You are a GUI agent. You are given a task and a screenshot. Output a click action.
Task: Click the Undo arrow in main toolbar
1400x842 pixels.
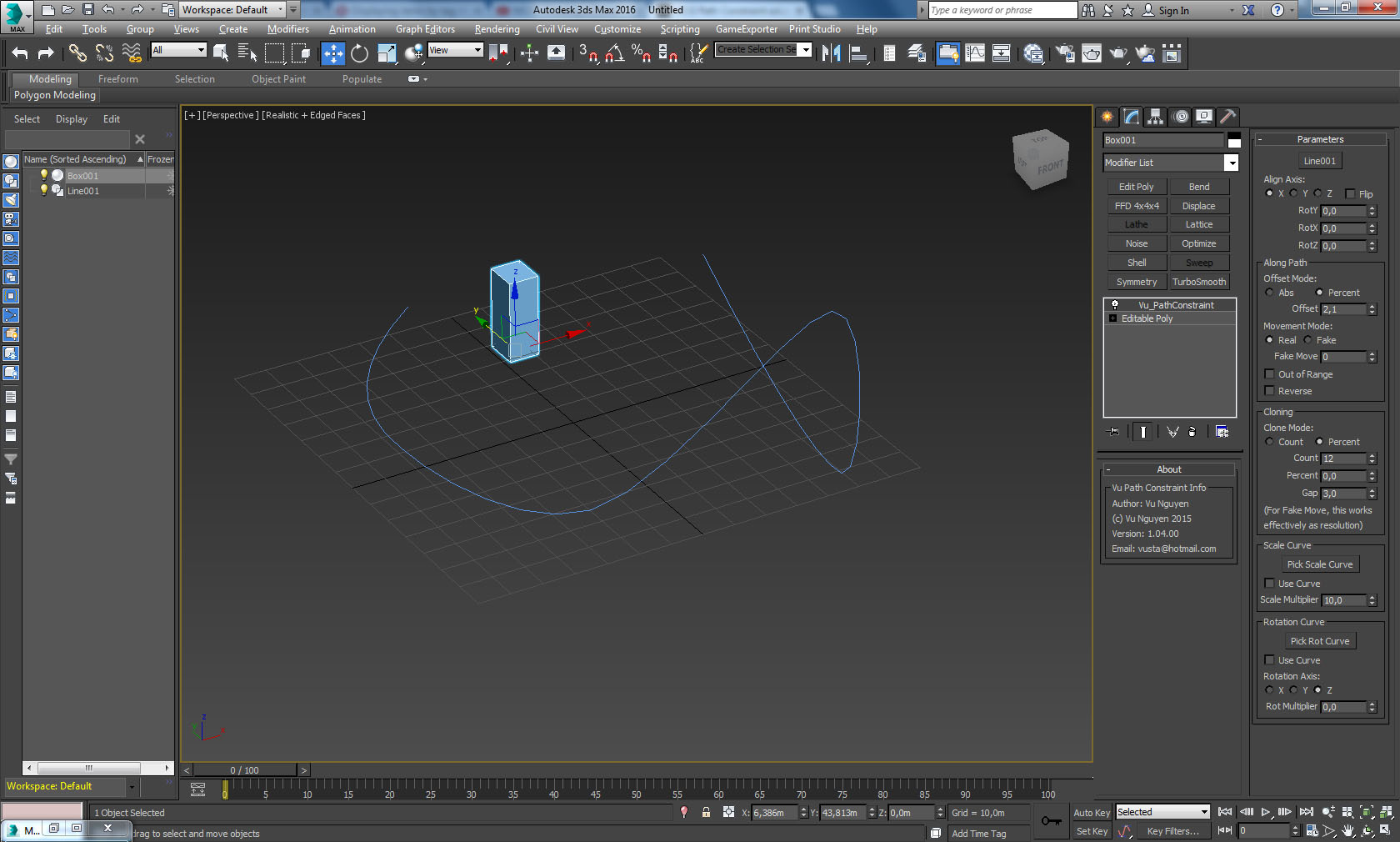pos(20,53)
